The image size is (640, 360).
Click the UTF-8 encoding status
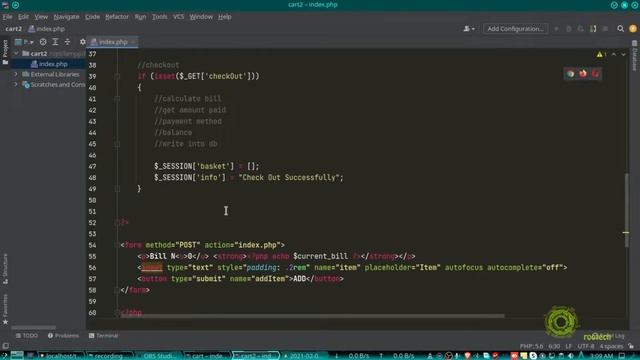click(x=586, y=346)
